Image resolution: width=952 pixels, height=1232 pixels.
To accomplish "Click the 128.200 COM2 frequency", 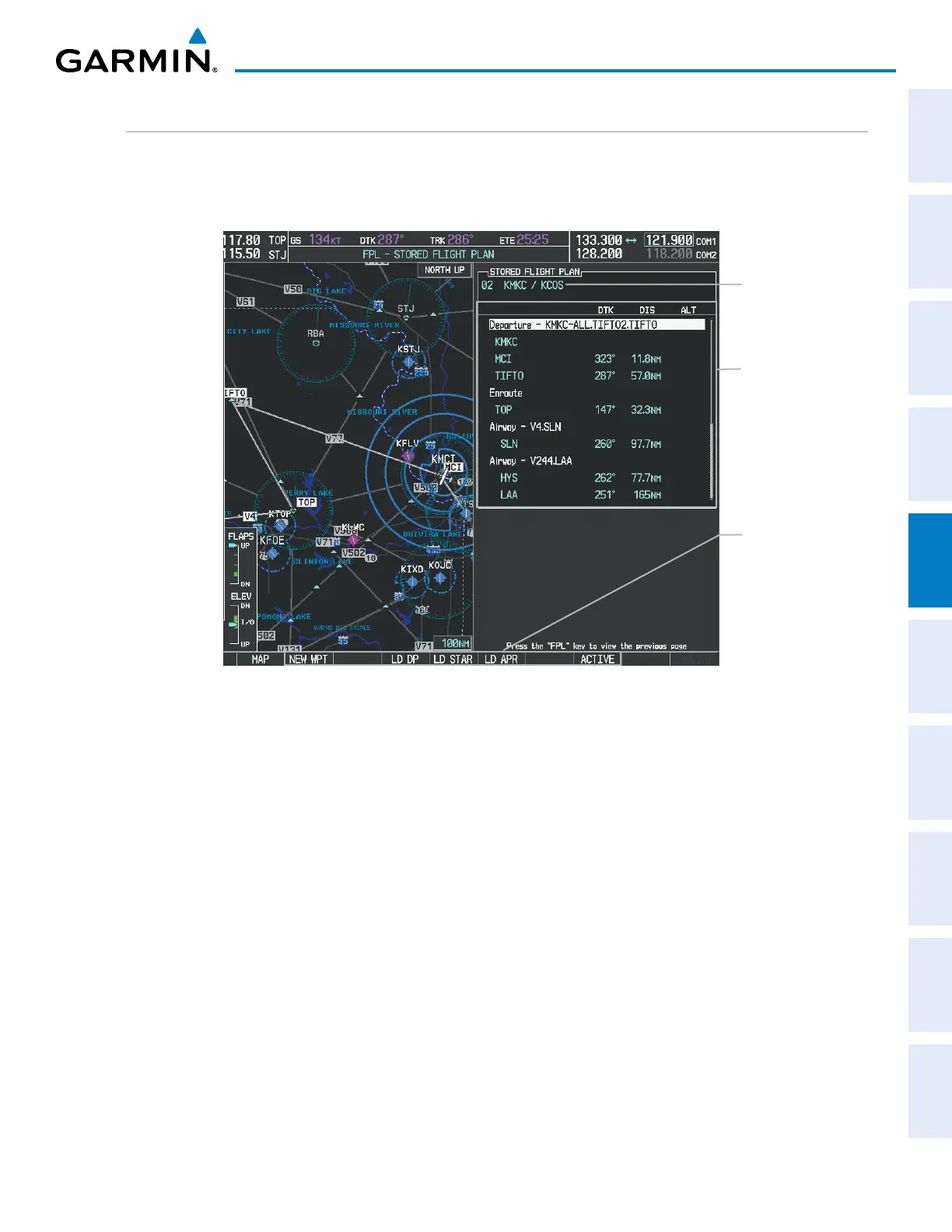I will point(599,254).
